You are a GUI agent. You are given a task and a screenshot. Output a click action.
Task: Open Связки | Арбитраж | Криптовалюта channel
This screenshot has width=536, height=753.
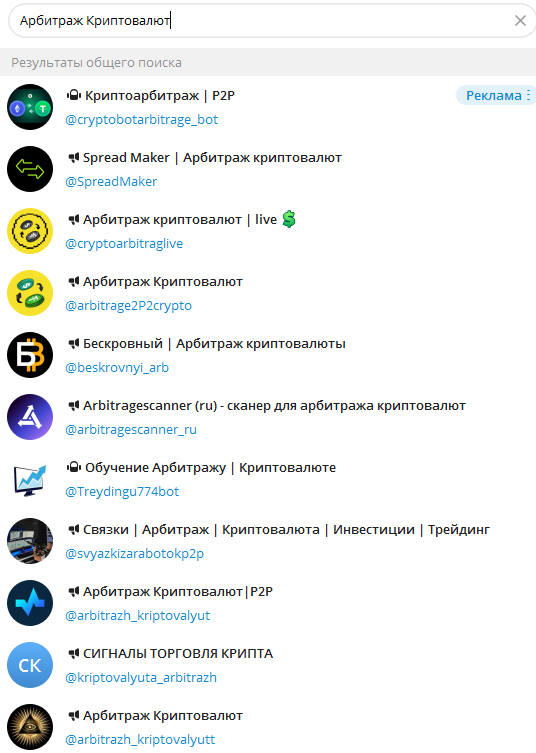pos(268,541)
